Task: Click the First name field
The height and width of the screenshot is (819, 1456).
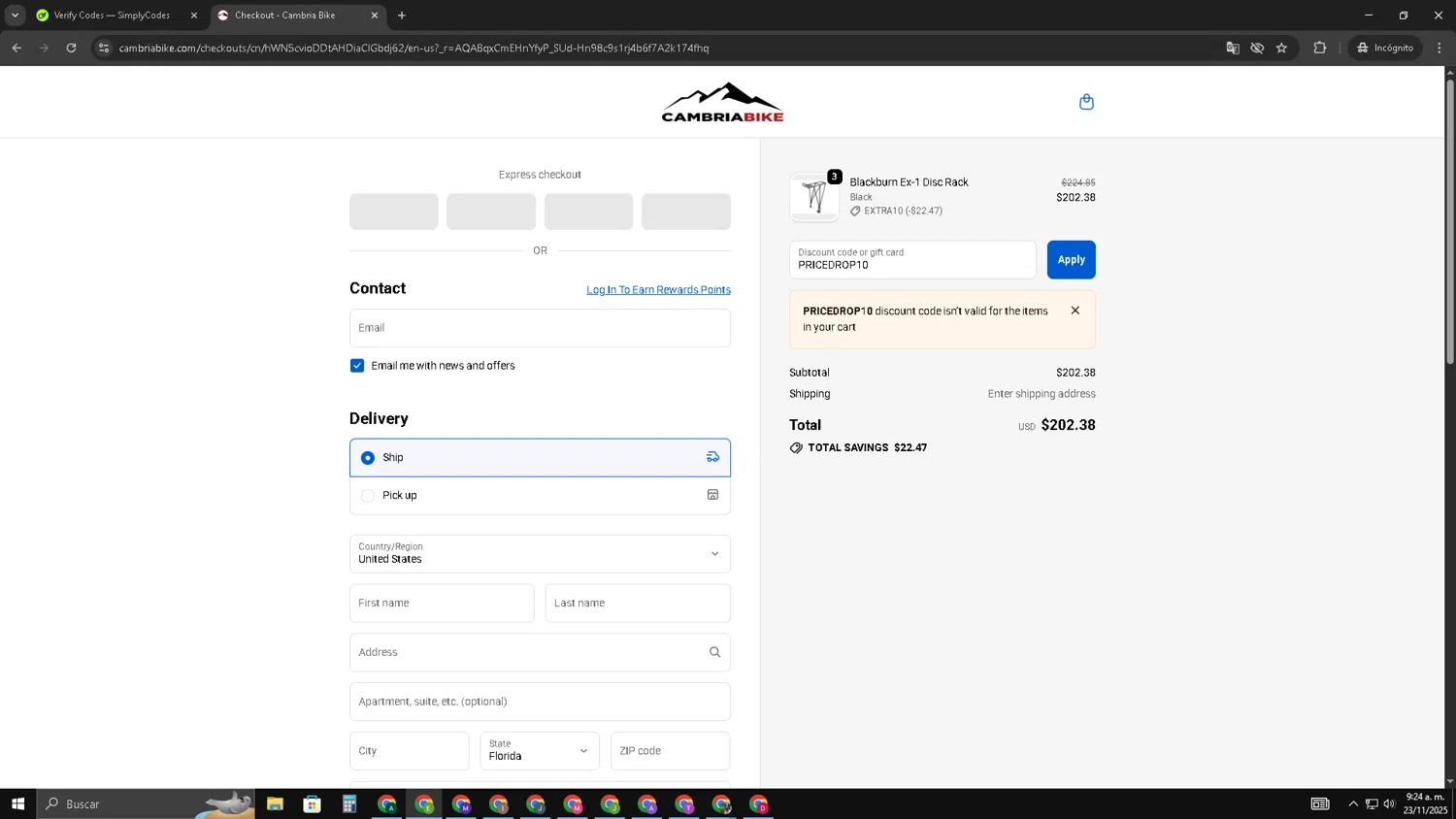Action: [442, 604]
